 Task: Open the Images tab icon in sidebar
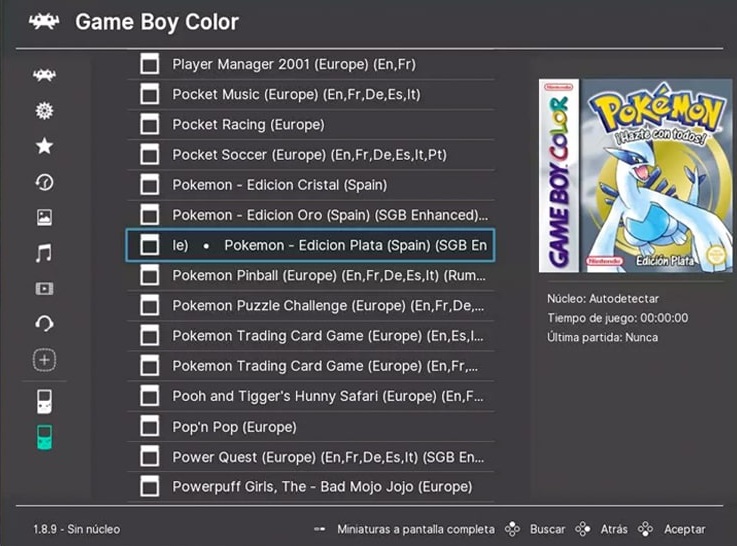[44, 218]
